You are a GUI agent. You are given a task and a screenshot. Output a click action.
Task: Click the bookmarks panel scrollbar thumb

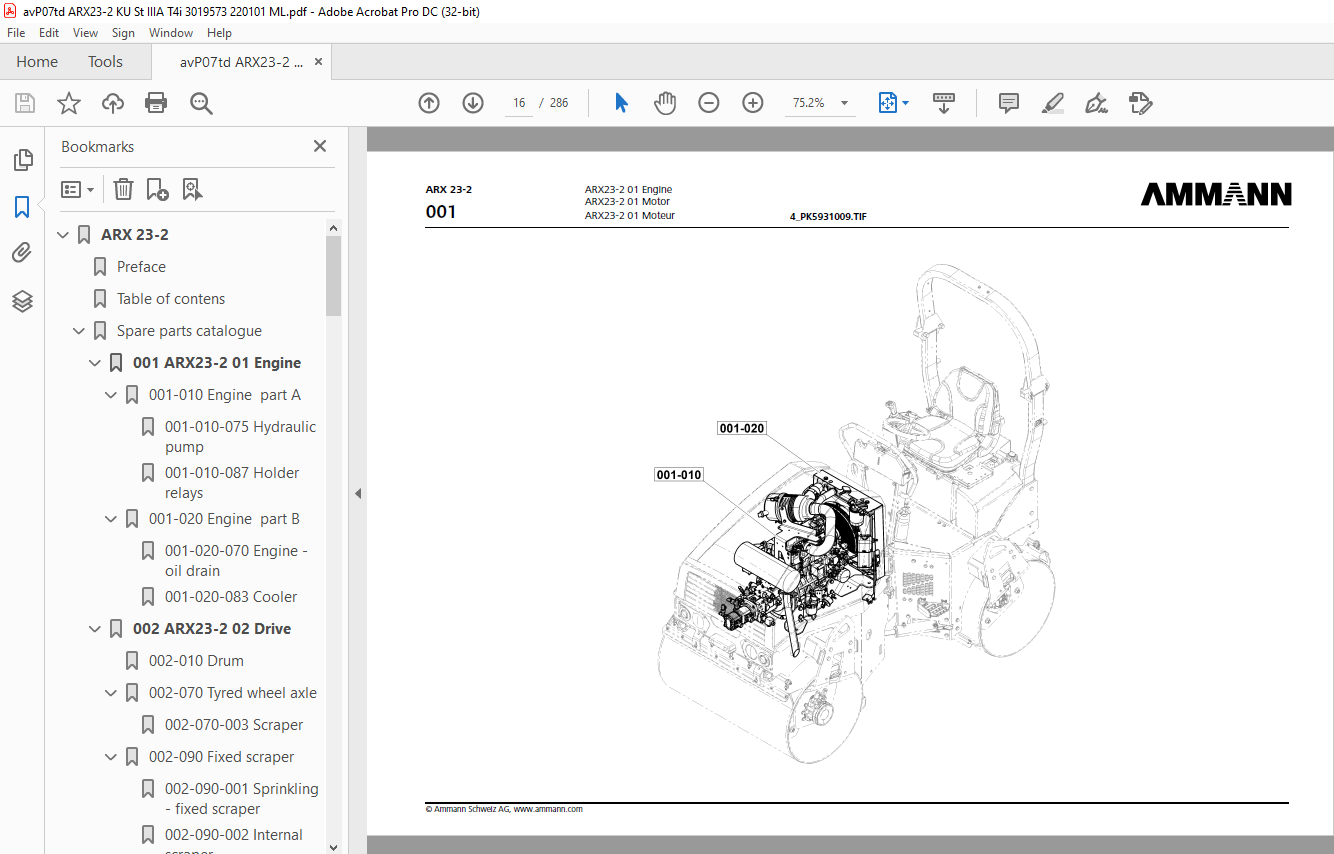334,275
